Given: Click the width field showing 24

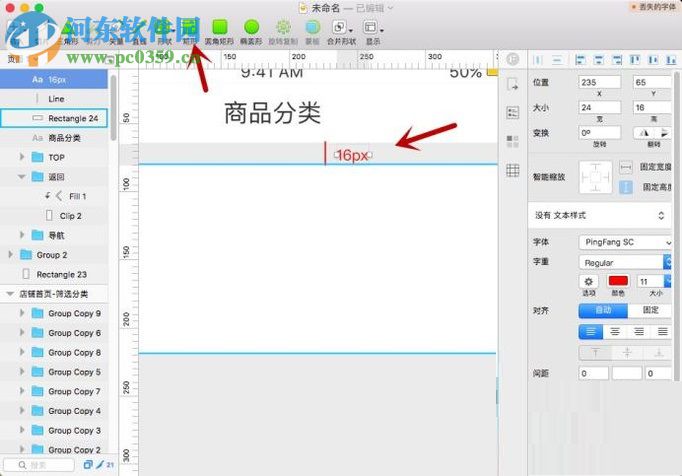Looking at the screenshot, I should pos(599,107).
